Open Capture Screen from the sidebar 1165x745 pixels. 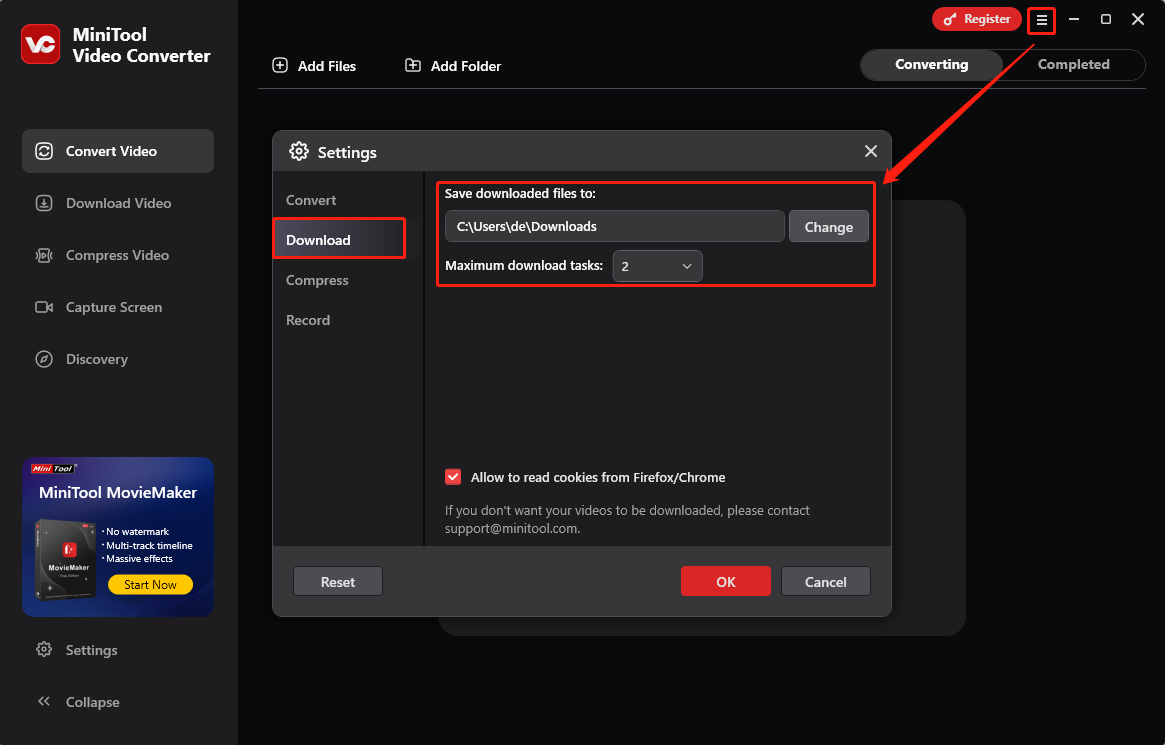point(118,308)
